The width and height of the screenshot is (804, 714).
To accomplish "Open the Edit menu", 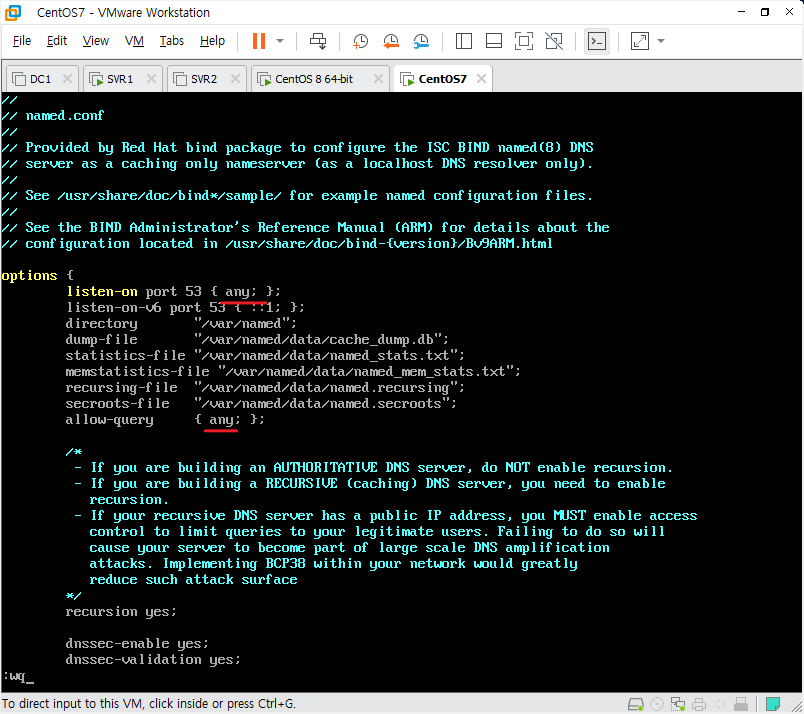I will (x=56, y=41).
